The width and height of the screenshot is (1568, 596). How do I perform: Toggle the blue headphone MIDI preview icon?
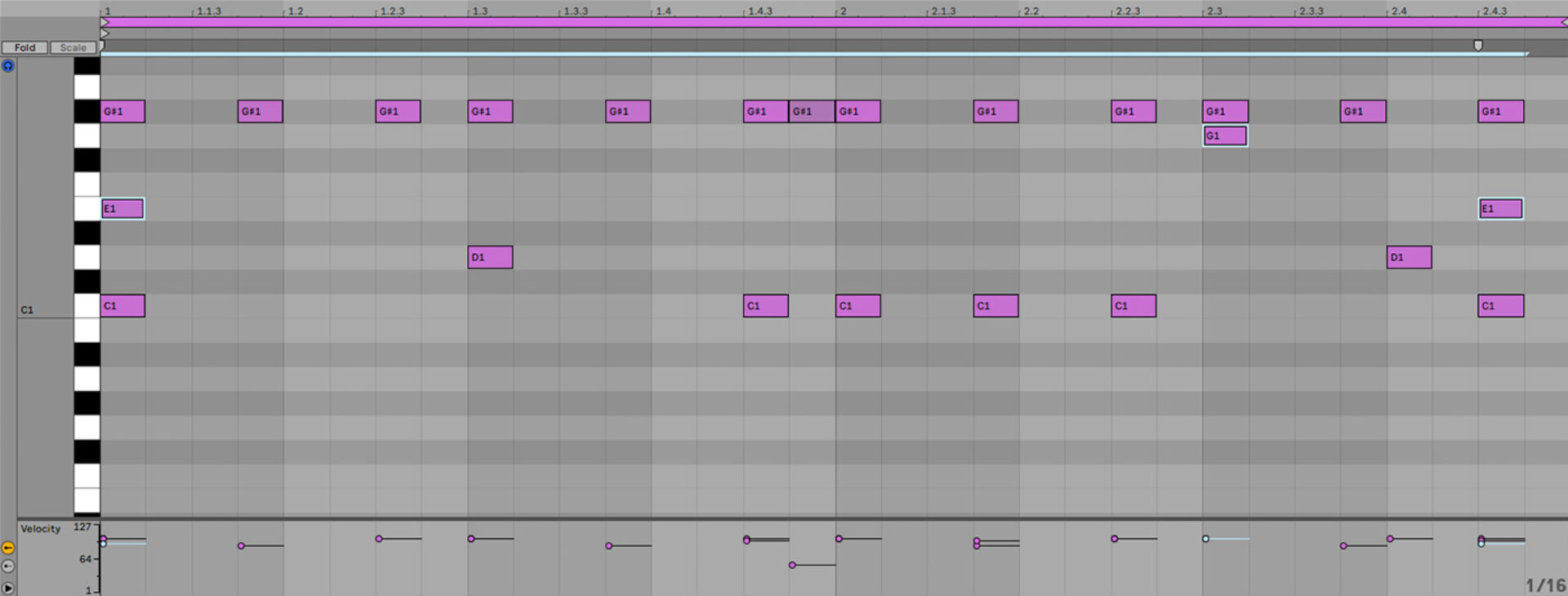coord(8,66)
